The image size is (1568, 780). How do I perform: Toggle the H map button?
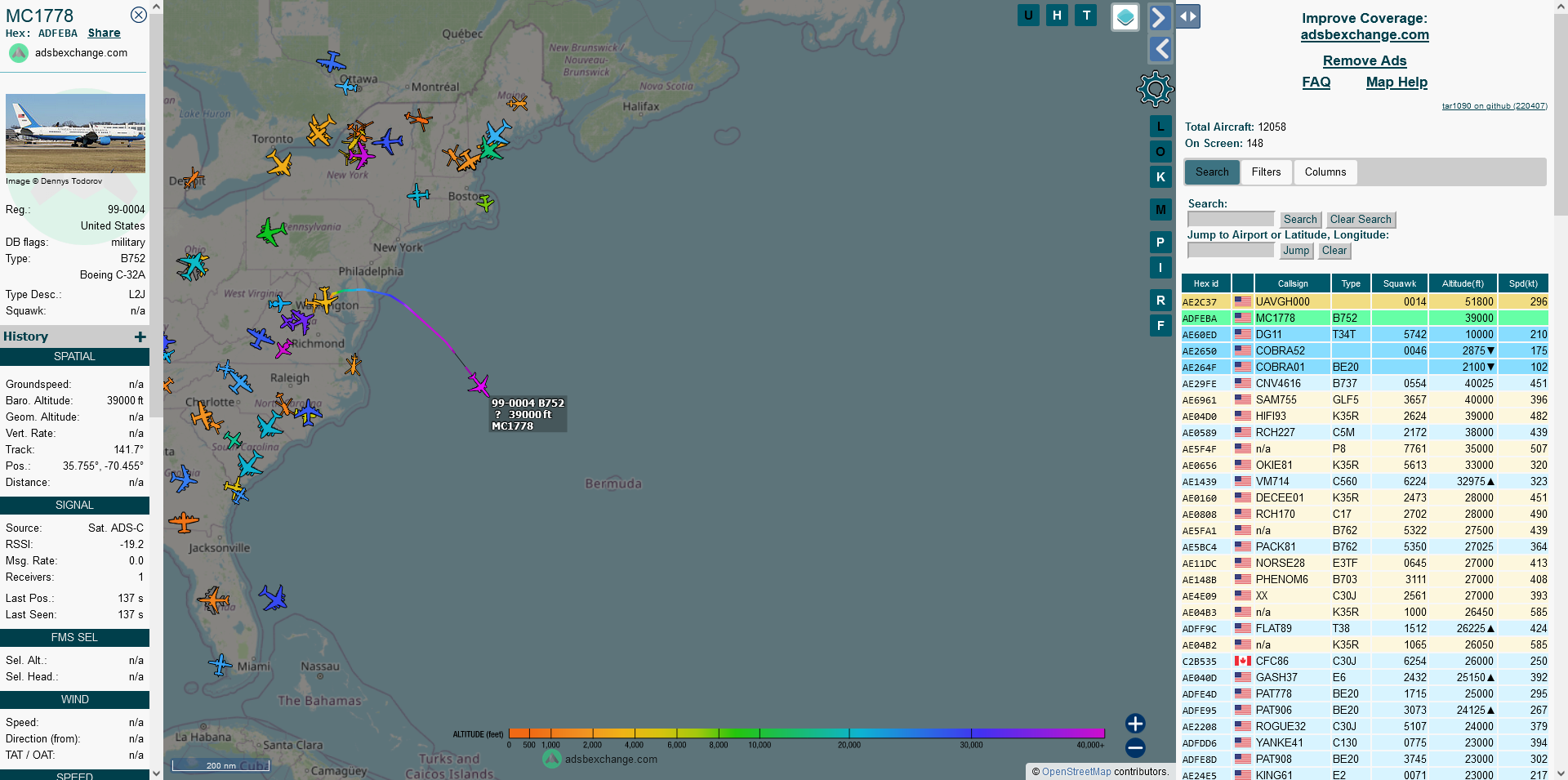pos(1057,15)
